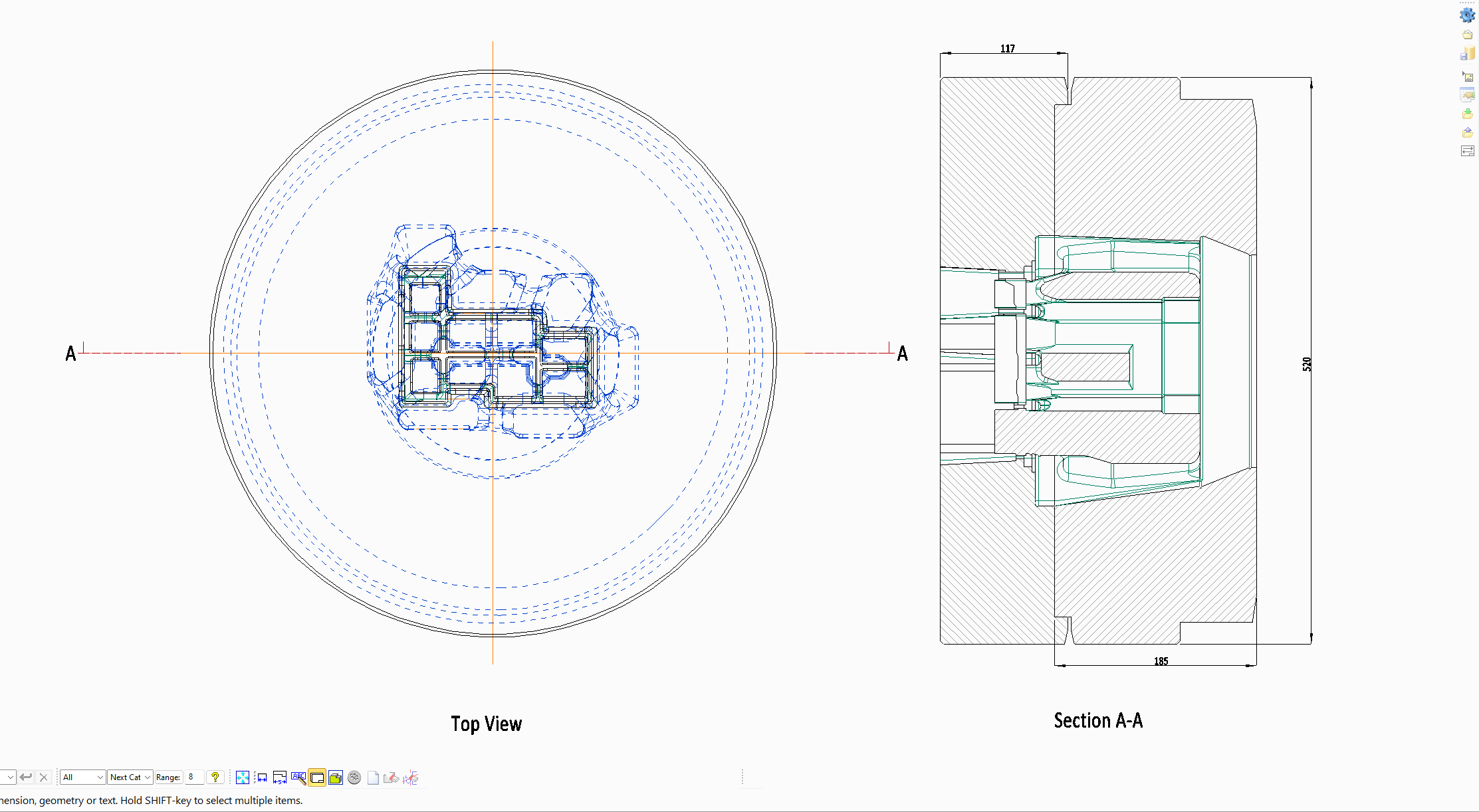The width and height of the screenshot is (1479, 812).
Task: Click the blue gear settings icon
Action: pos(1467,15)
